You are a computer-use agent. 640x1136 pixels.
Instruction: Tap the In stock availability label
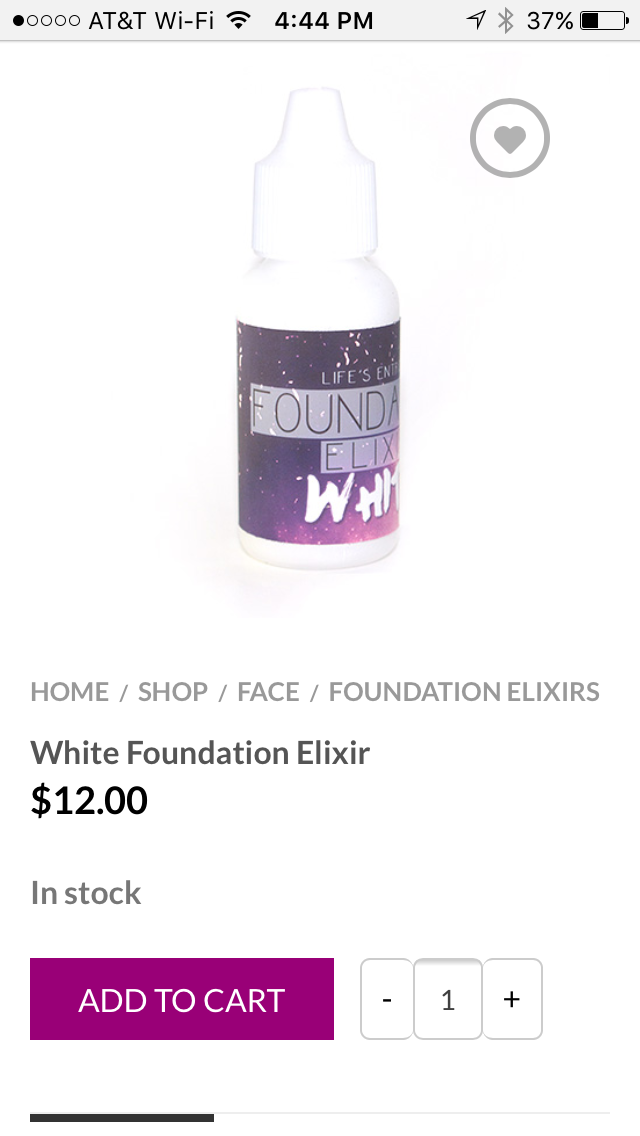pos(86,893)
